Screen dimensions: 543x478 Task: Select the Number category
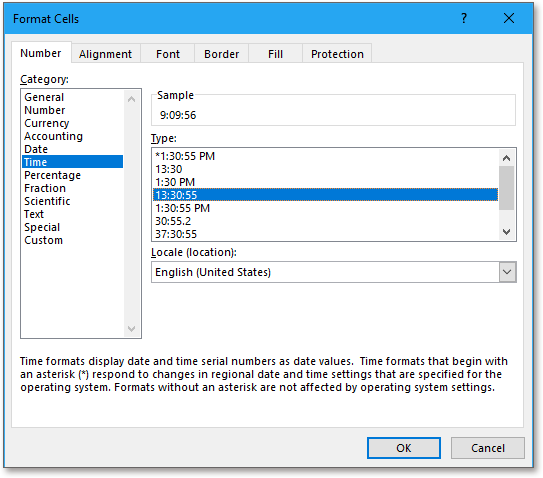pyautogui.click(x=72, y=110)
